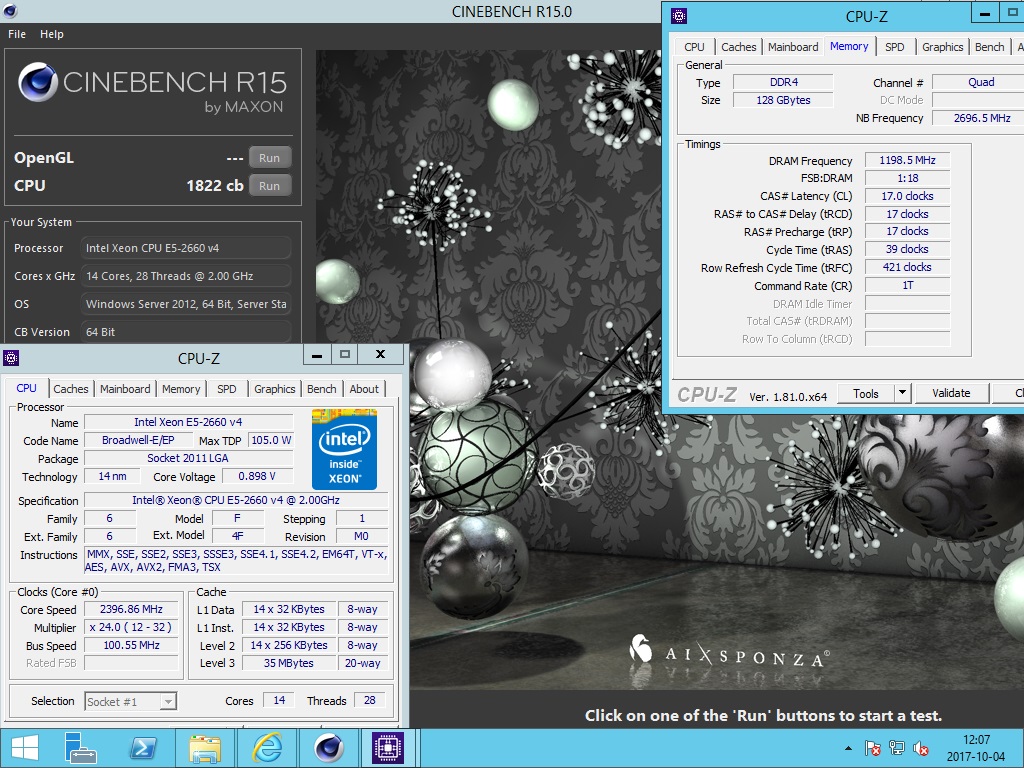This screenshot has width=1024, height=768.
Task: Click the app icon of the CPU-Z Memory window
Action: click(679, 16)
